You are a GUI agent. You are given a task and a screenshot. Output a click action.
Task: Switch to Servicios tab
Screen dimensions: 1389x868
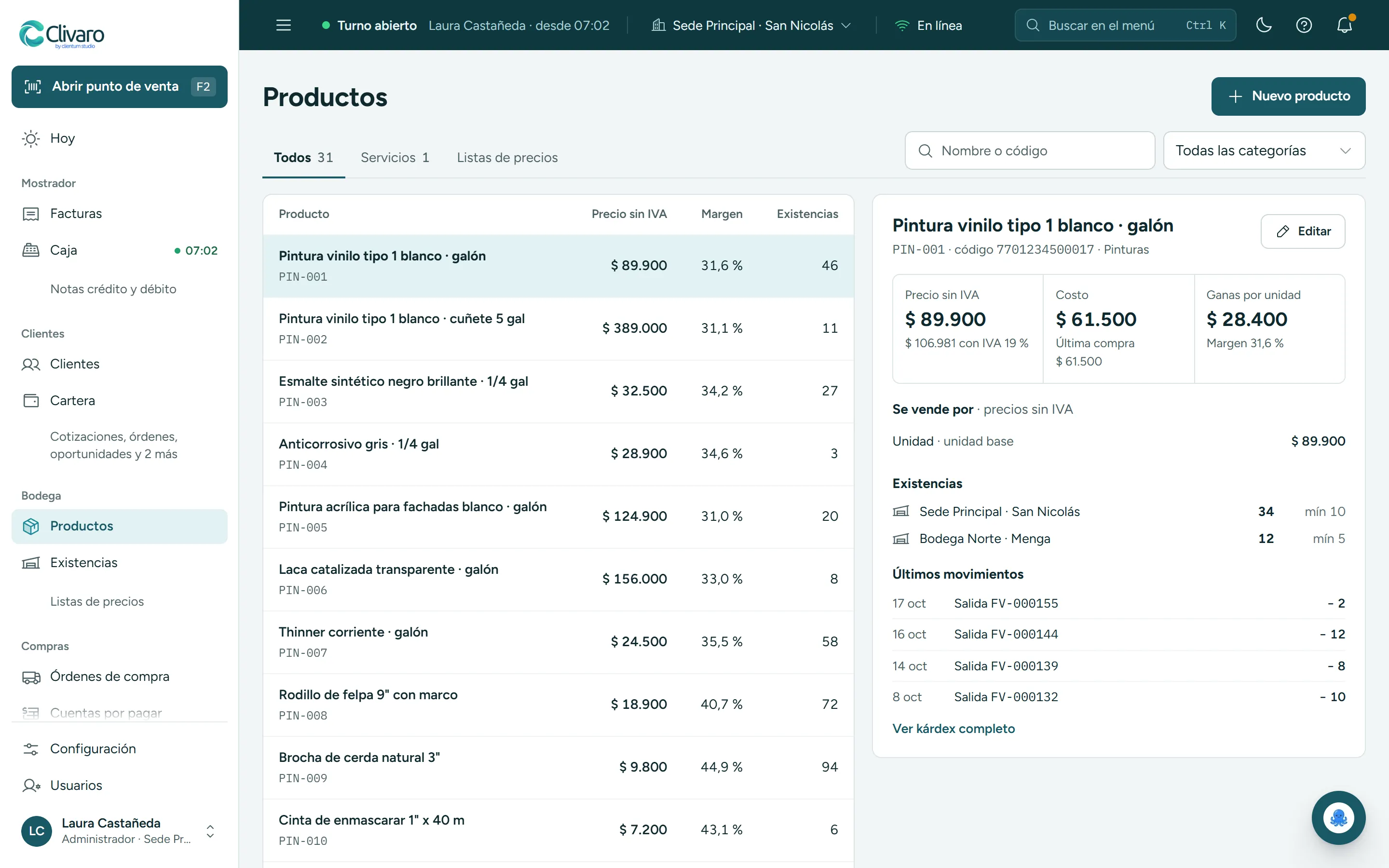395,157
